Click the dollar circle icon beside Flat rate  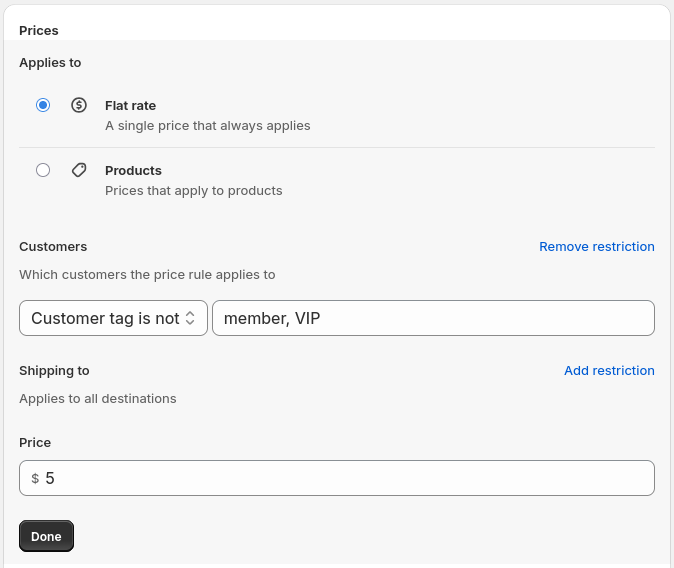point(79,105)
